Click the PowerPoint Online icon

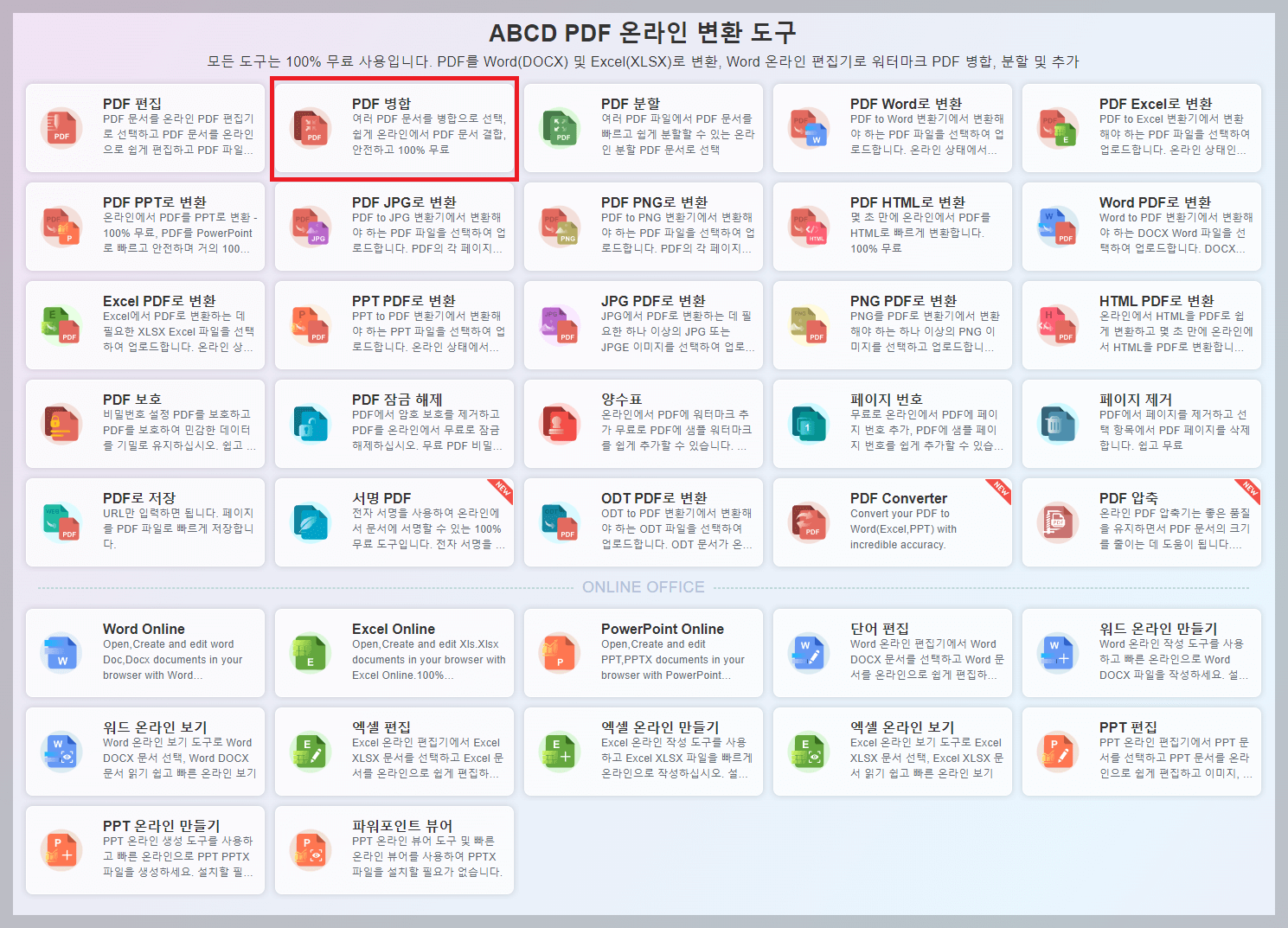pos(560,653)
